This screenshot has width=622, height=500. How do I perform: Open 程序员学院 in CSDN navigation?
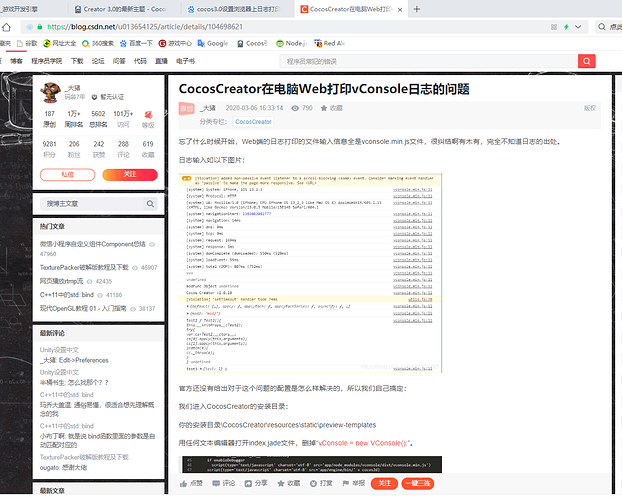46,61
